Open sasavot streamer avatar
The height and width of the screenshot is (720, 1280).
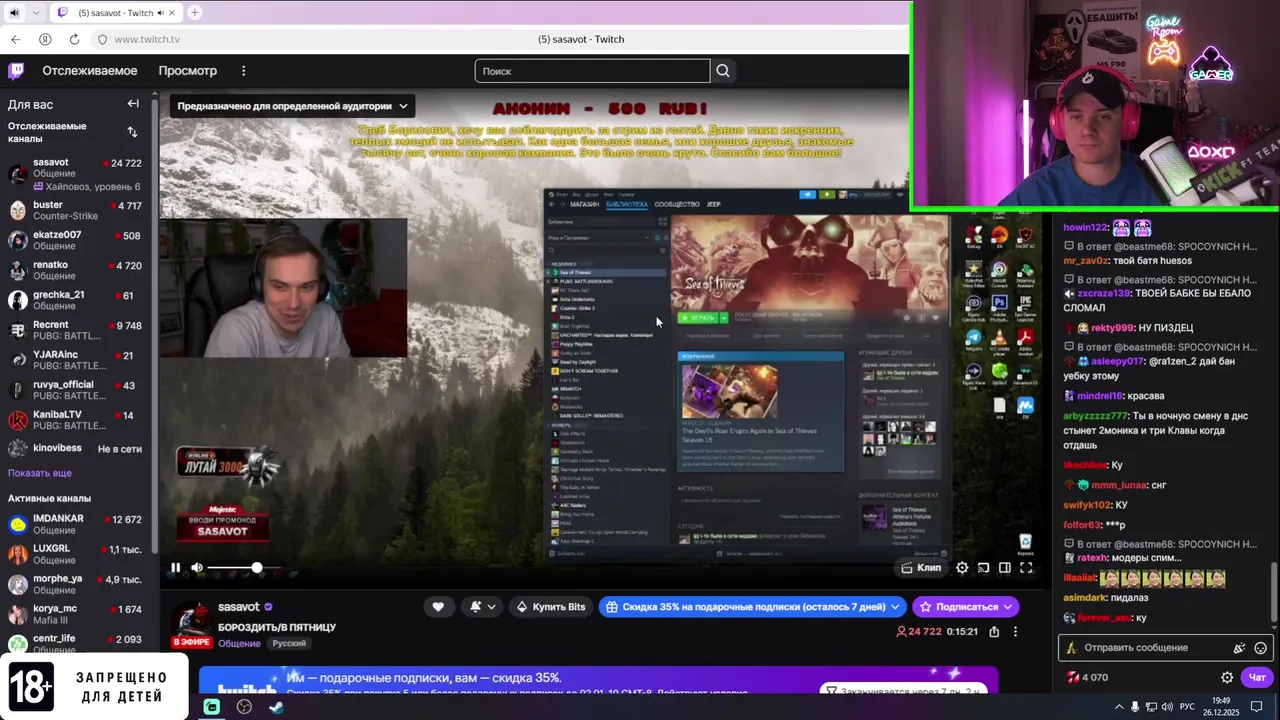click(190, 621)
